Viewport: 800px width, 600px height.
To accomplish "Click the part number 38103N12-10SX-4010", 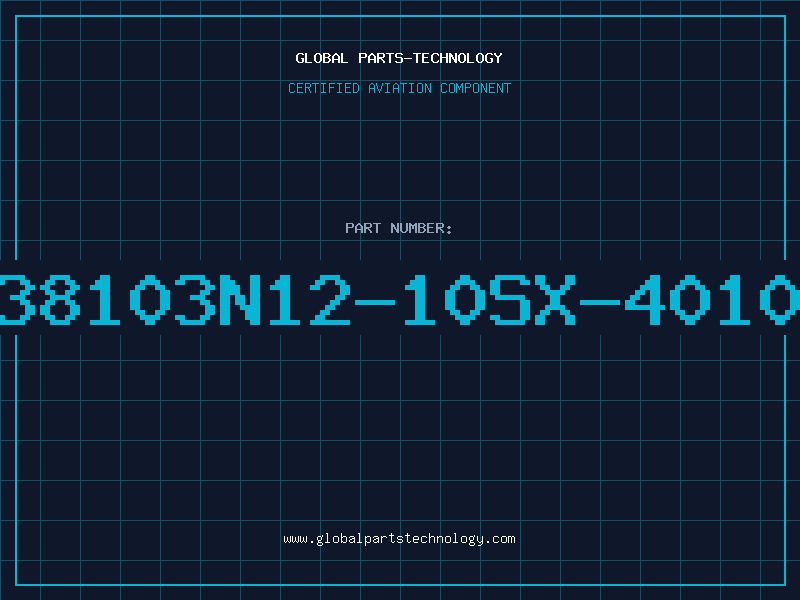I will [x=400, y=299].
